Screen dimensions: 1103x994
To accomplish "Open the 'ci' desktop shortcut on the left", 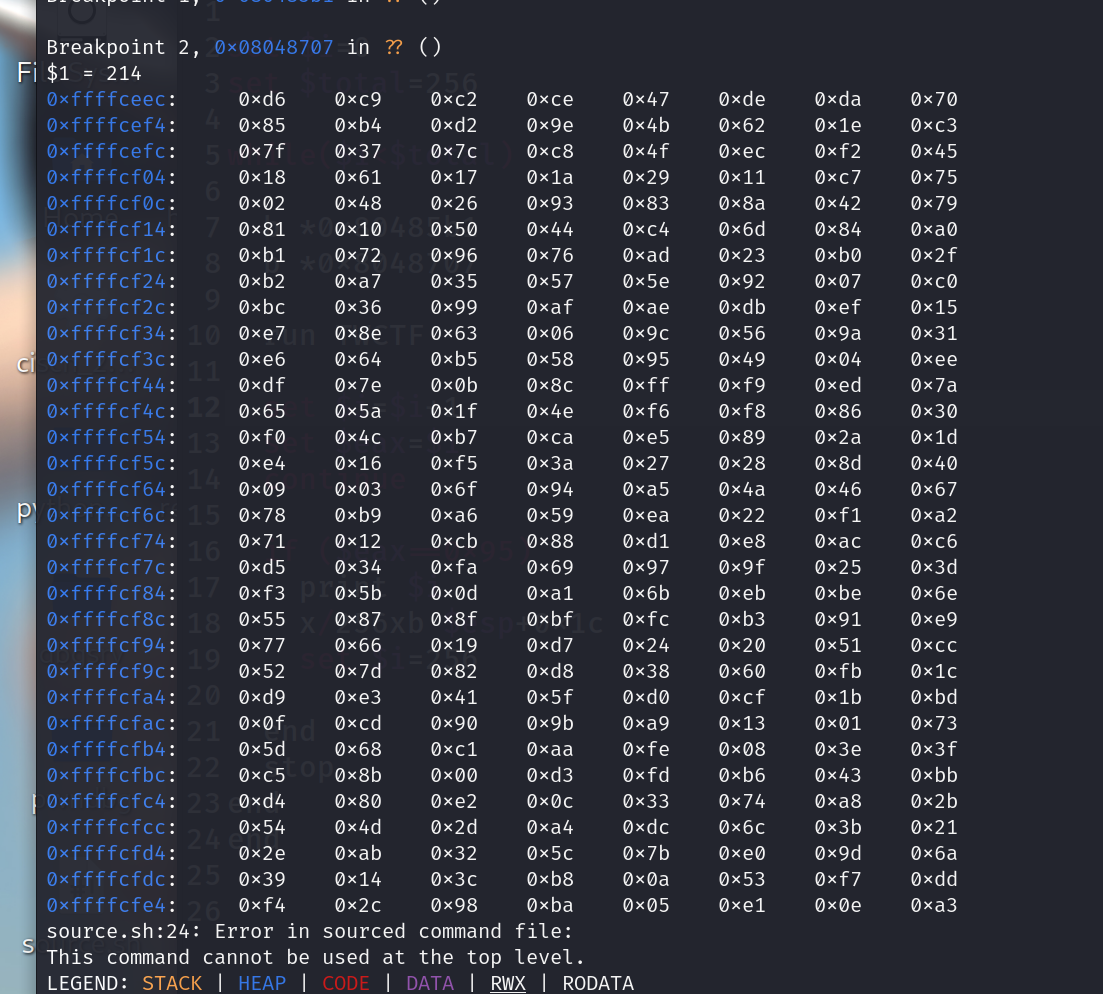I will click(24, 364).
